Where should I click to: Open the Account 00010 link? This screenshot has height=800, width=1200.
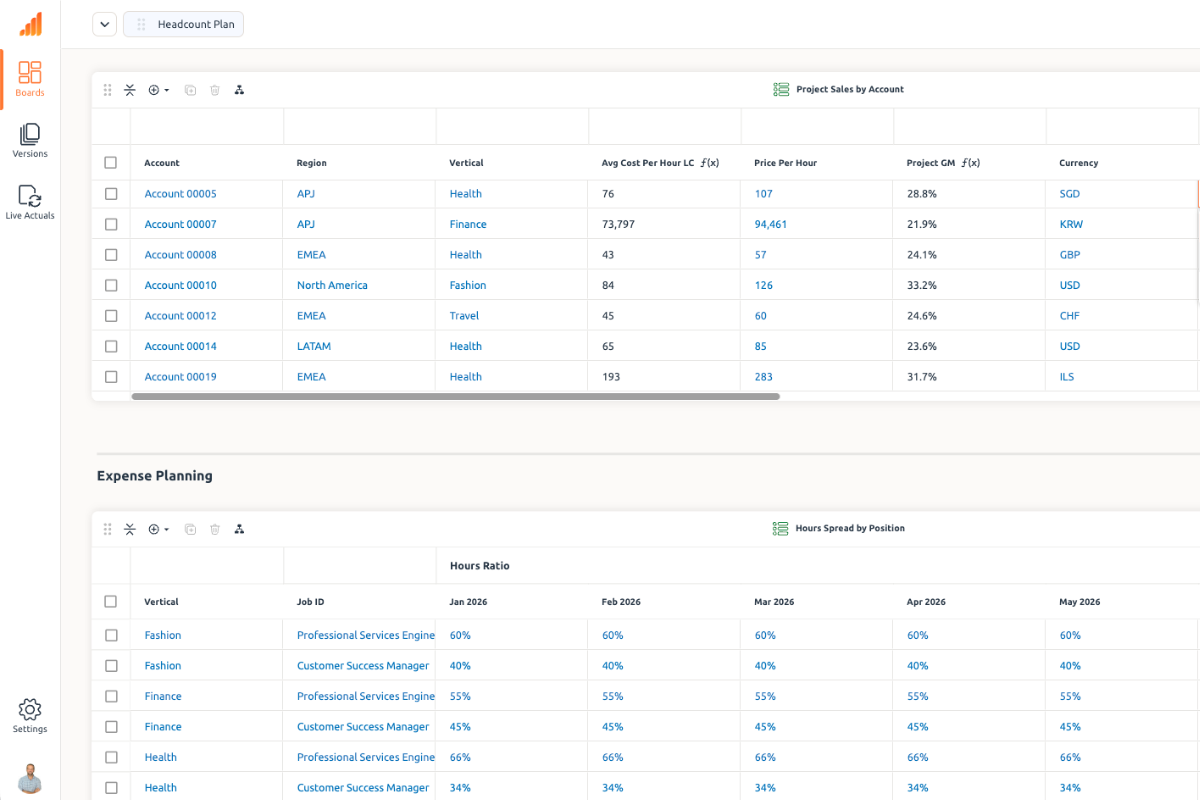coord(180,285)
